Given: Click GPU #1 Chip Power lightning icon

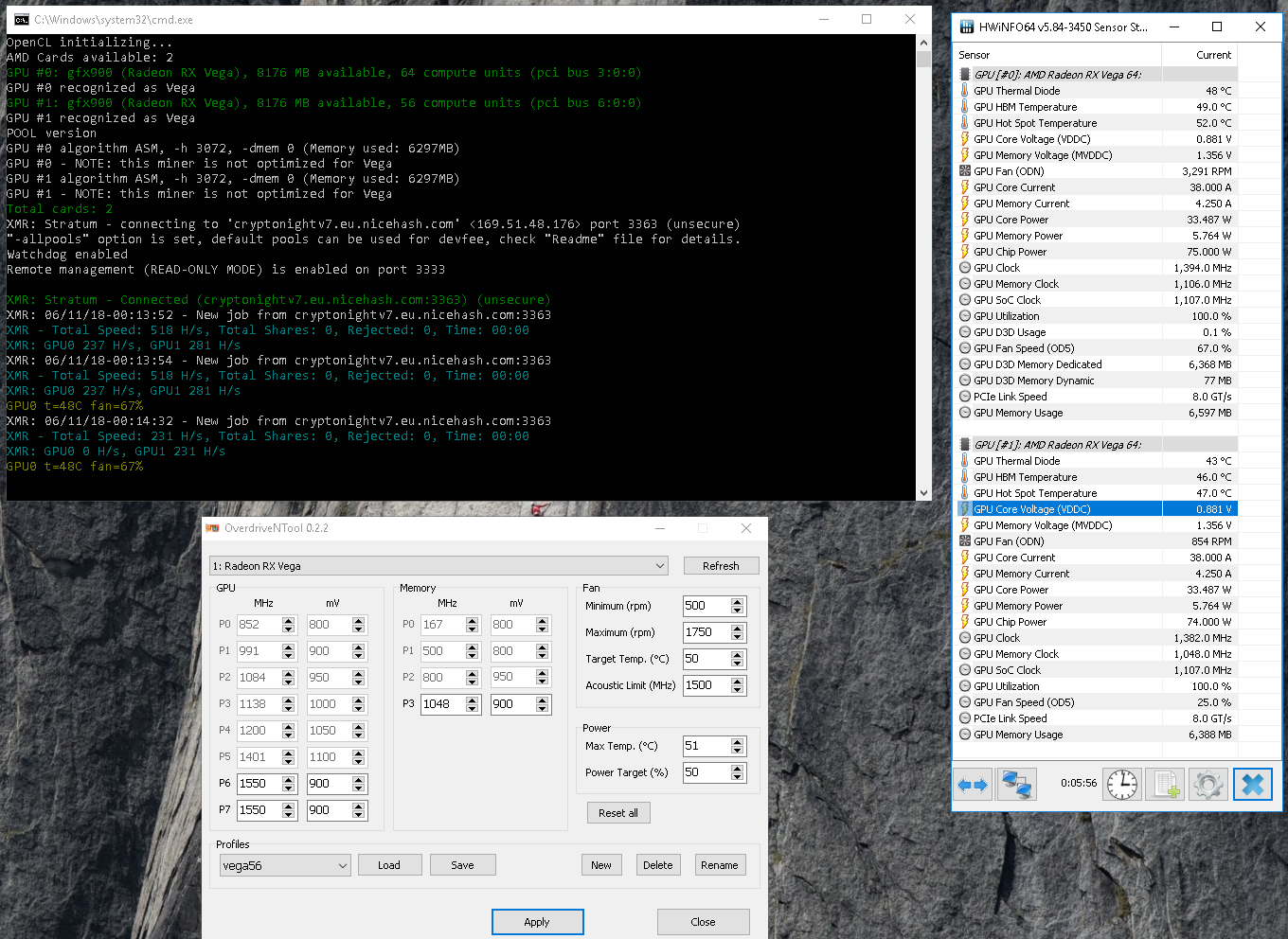Looking at the screenshot, I should 964,622.
